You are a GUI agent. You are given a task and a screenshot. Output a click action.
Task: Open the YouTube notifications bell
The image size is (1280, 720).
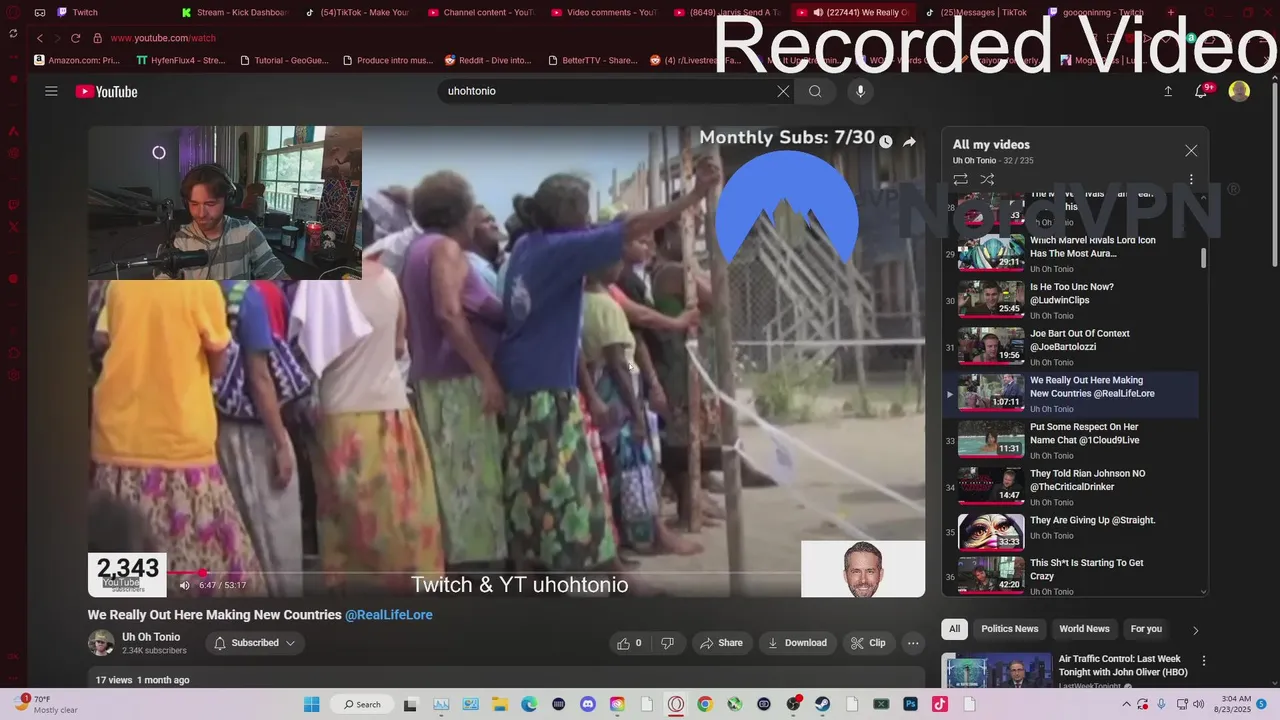tap(1201, 91)
